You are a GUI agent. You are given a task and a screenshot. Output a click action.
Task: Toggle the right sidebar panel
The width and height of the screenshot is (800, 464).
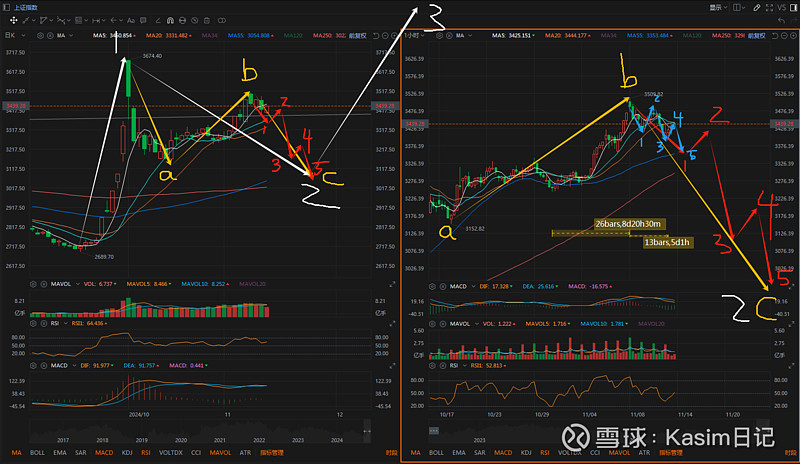click(x=793, y=7)
